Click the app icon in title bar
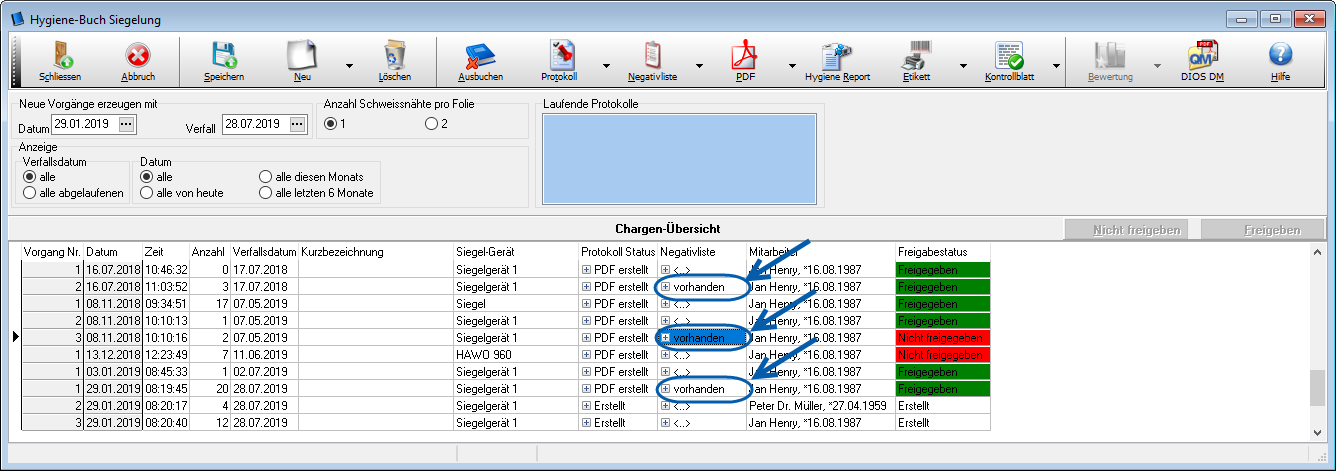The width and height of the screenshot is (1336, 471). point(19,20)
